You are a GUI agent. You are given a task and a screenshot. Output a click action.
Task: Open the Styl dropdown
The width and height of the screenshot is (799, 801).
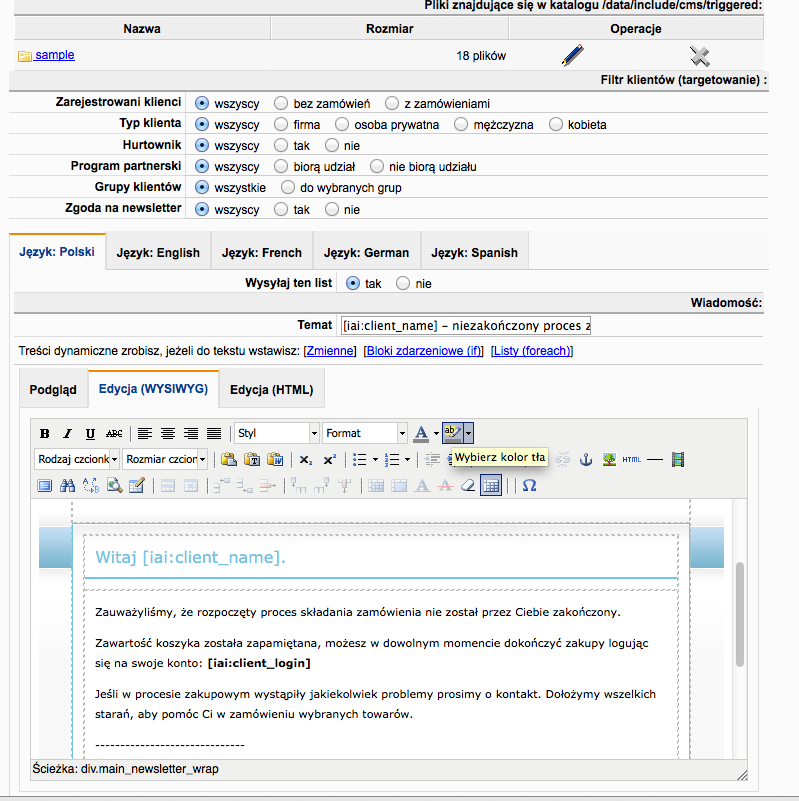(277, 433)
